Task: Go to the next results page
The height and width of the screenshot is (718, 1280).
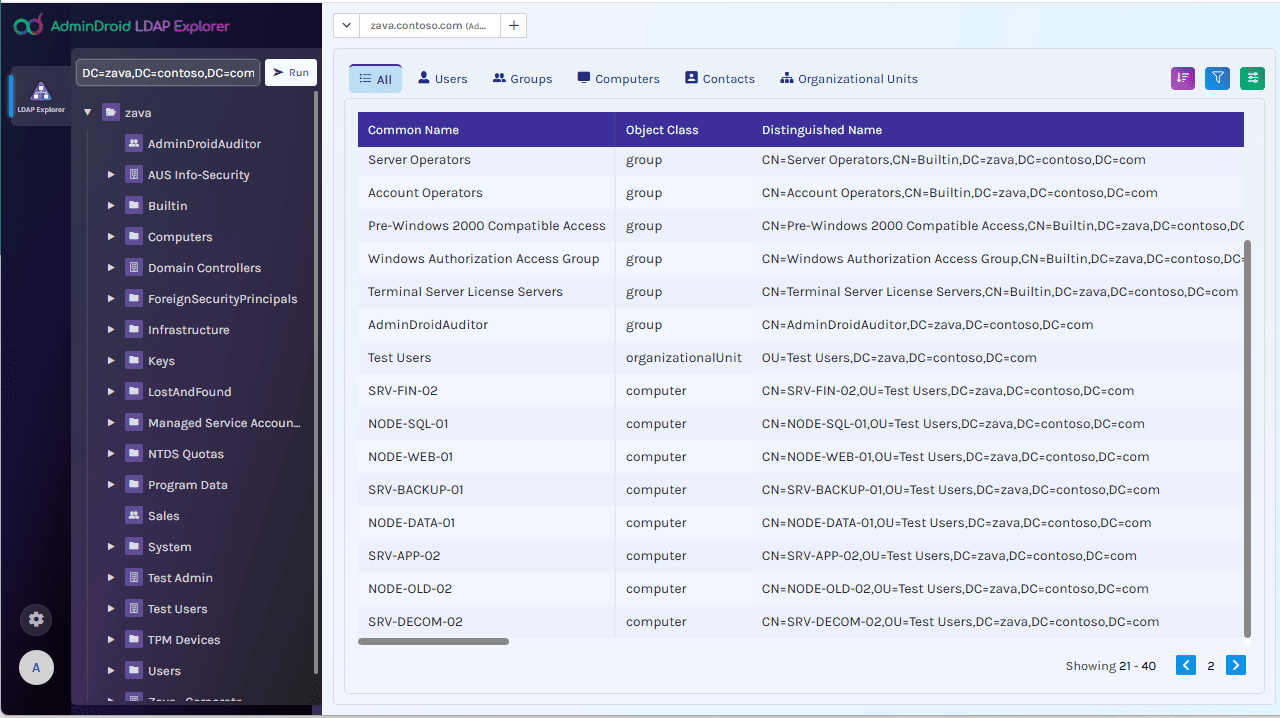Action: tap(1235, 664)
